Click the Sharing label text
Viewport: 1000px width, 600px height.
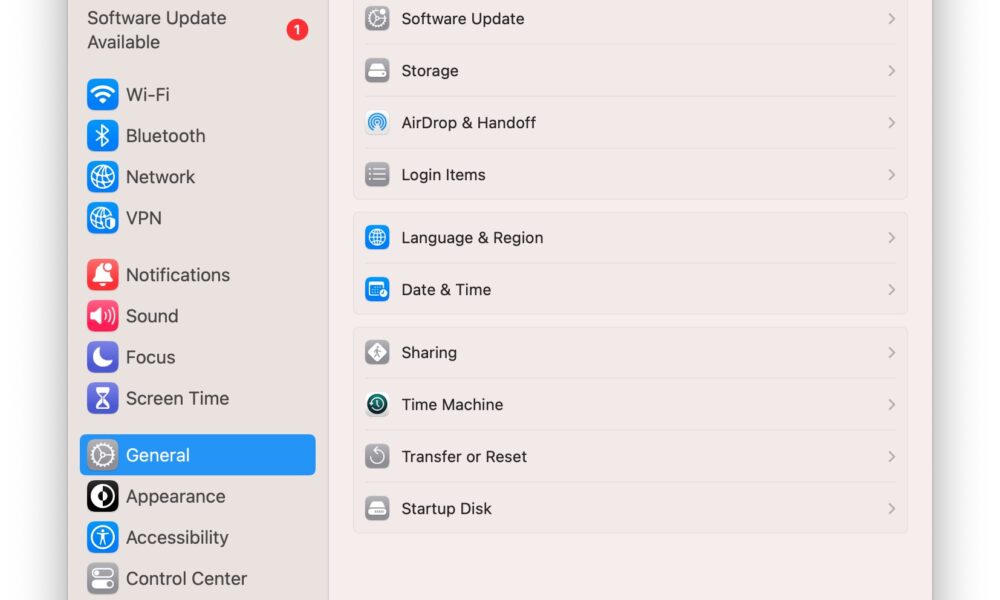click(429, 353)
